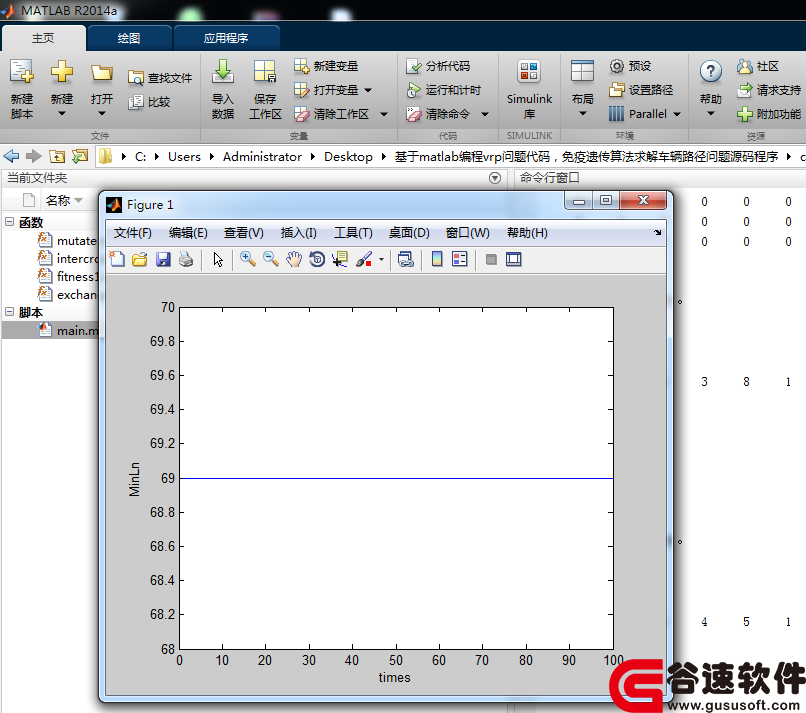This screenshot has height=713, width=806.
Task: Save the figure with the floppy icon
Action: coord(163,259)
